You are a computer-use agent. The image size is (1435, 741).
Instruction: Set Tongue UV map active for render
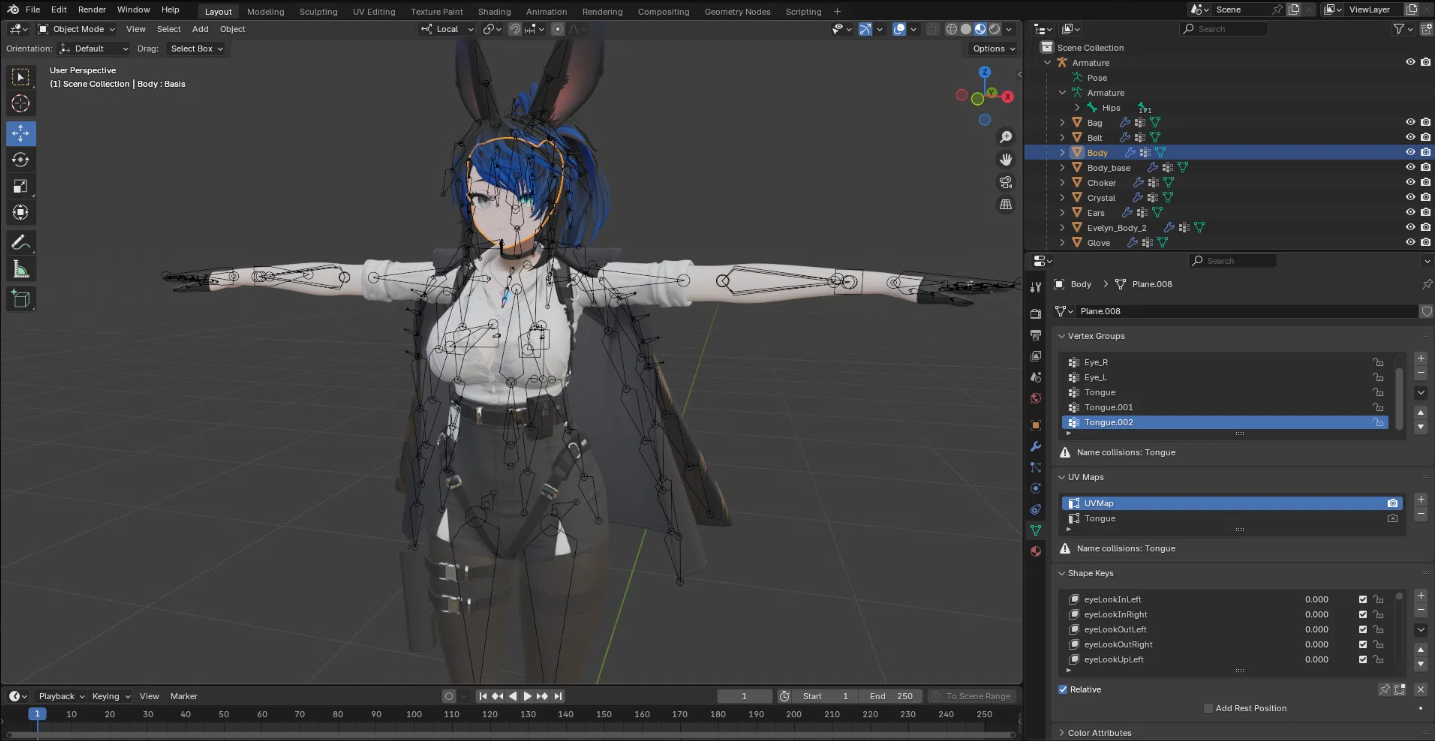(1392, 518)
